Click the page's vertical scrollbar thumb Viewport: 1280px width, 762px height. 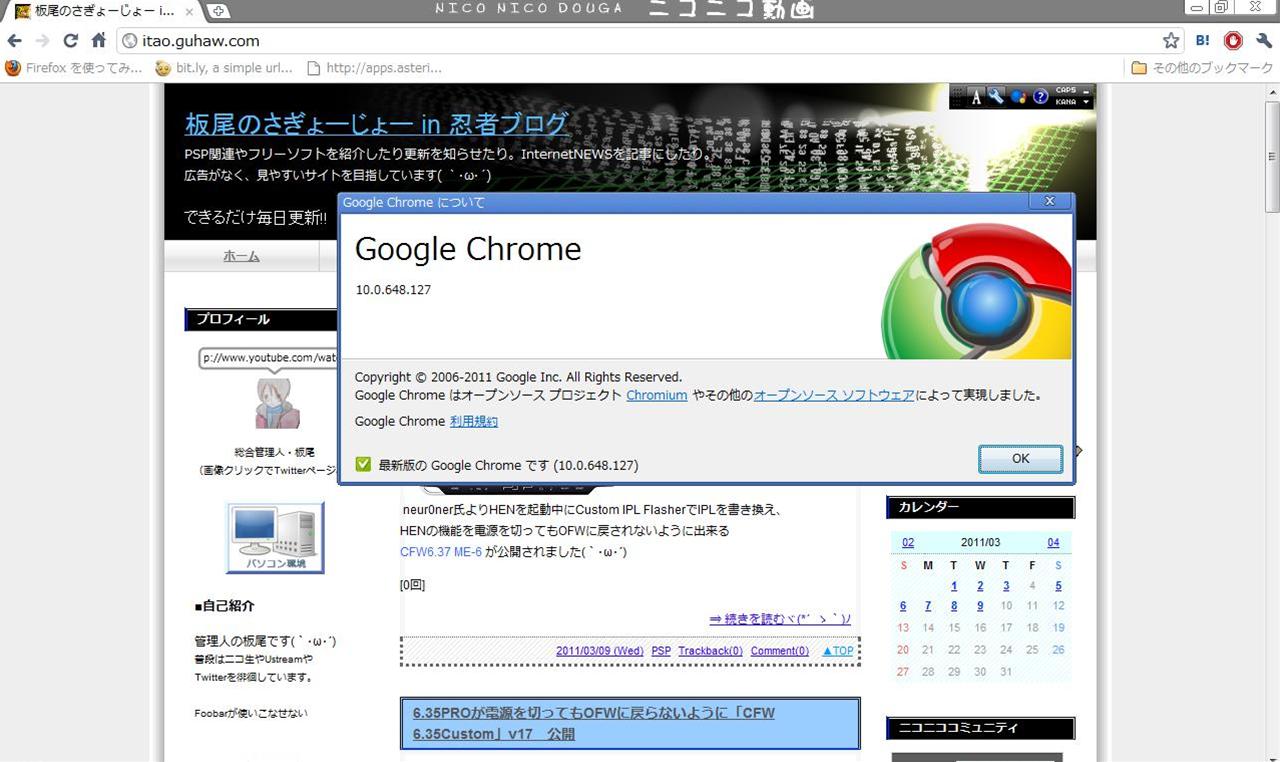tap(1272, 155)
